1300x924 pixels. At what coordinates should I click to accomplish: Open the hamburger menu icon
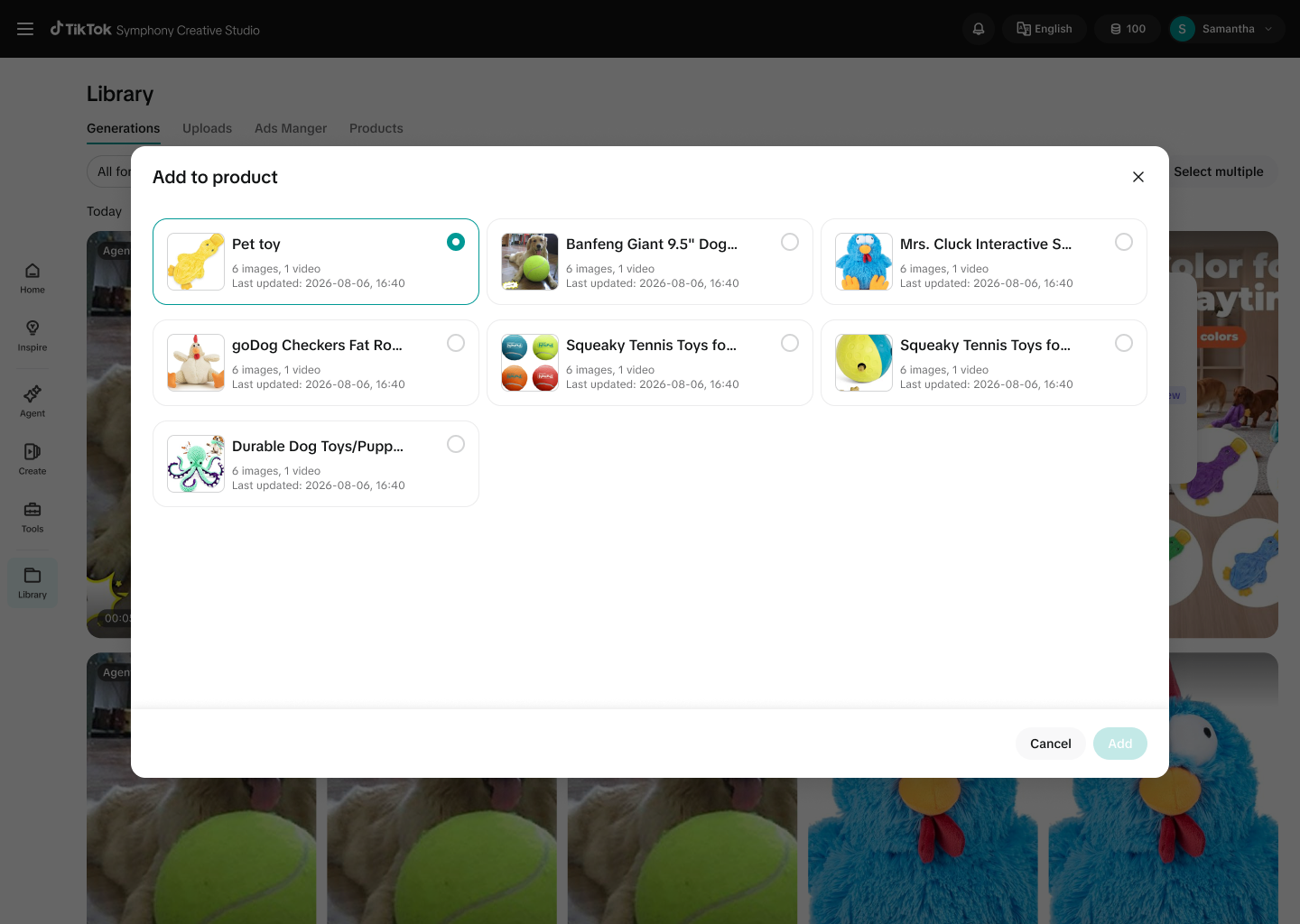point(25,29)
